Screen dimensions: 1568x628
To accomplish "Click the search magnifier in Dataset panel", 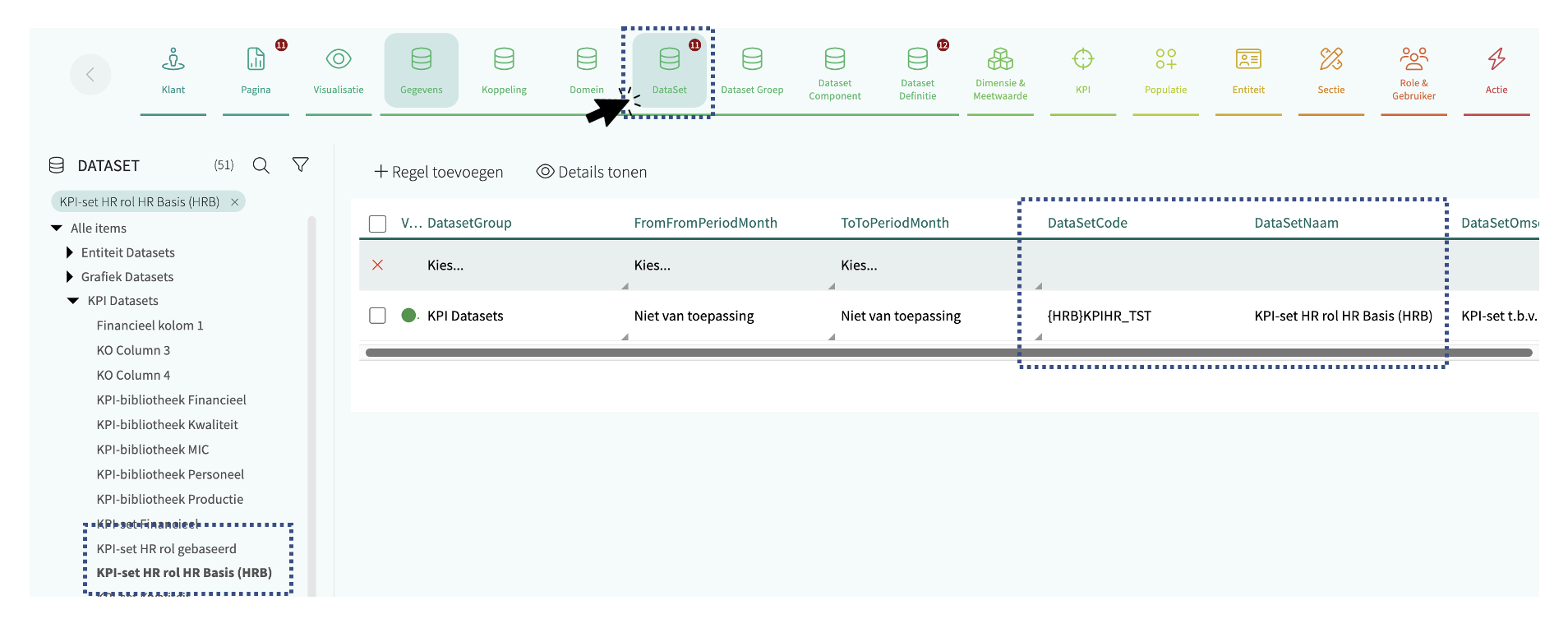I will coord(261,165).
